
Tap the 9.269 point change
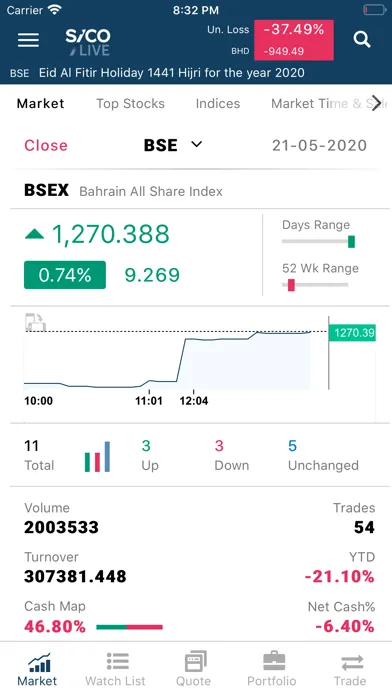coord(152,275)
